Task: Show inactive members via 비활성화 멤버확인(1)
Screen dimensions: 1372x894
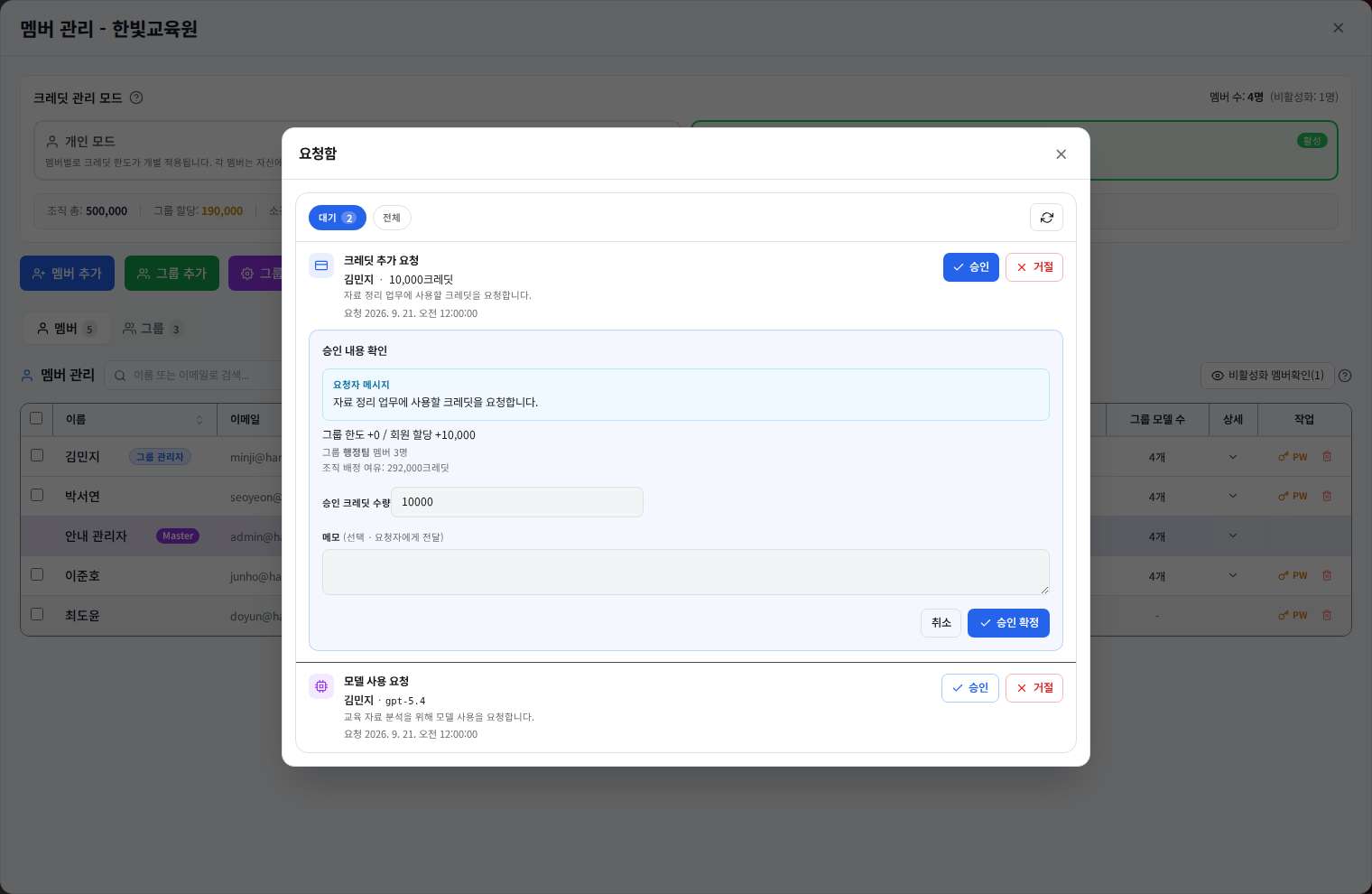Action: click(1267, 376)
